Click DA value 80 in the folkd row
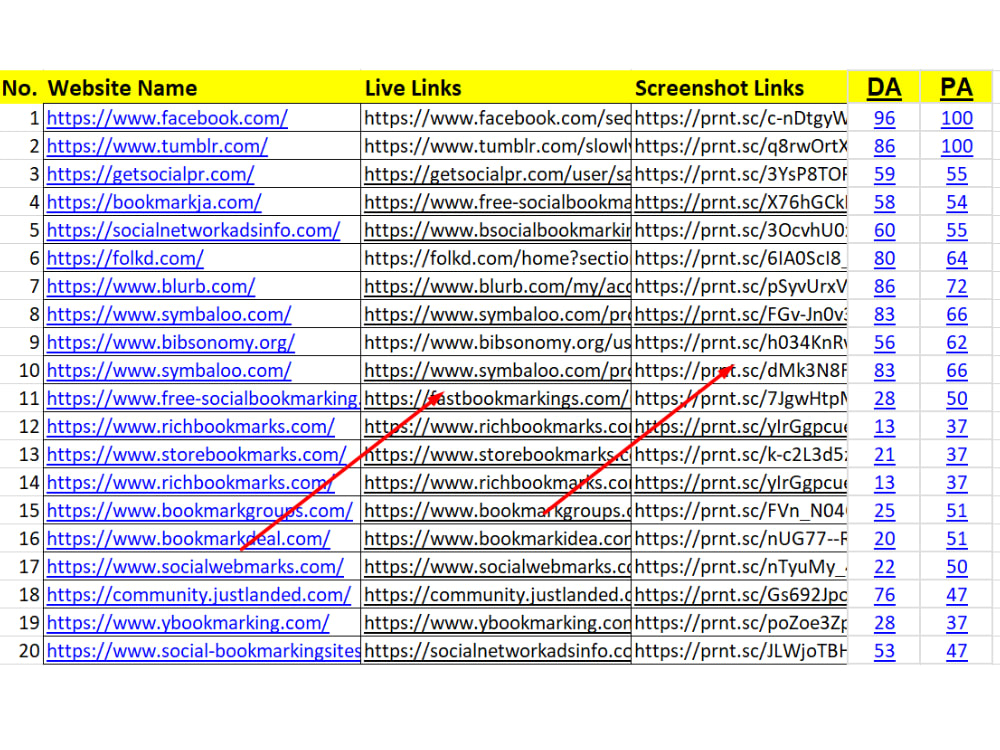 click(884, 258)
